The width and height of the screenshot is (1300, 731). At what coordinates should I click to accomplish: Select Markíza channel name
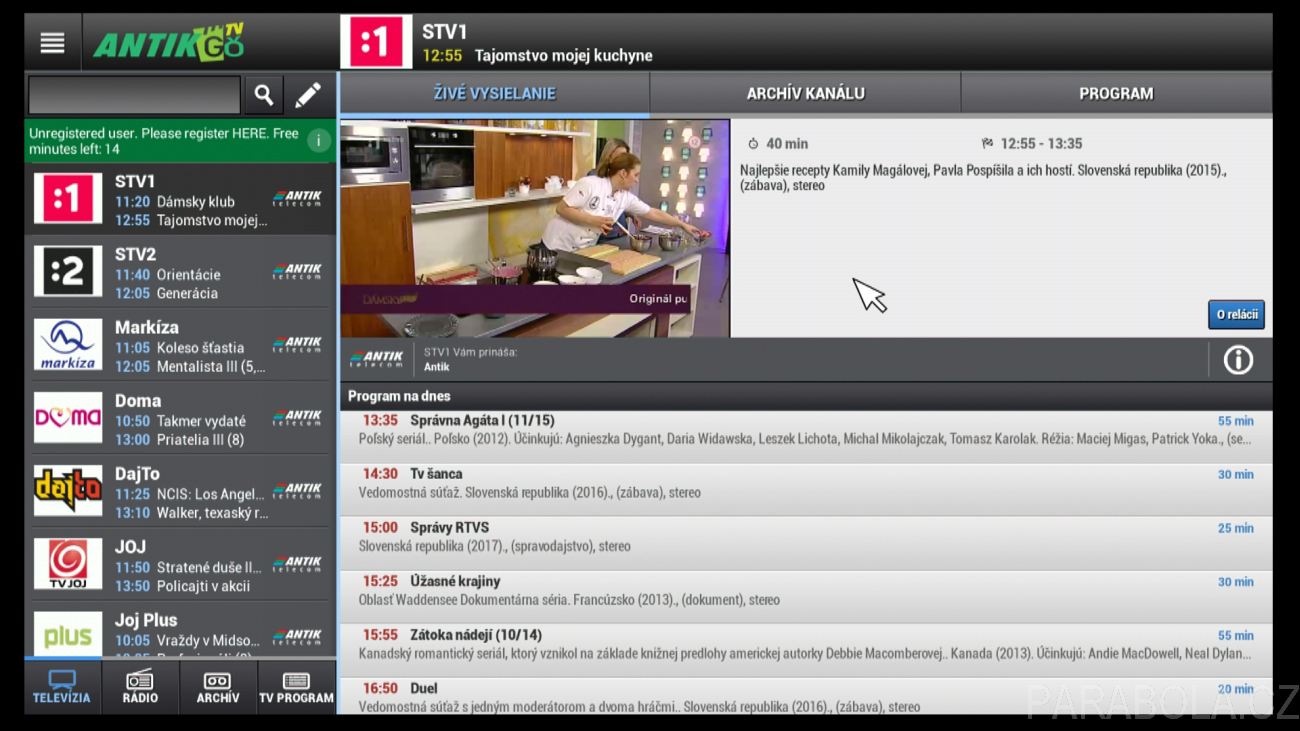(x=147, y=327)
